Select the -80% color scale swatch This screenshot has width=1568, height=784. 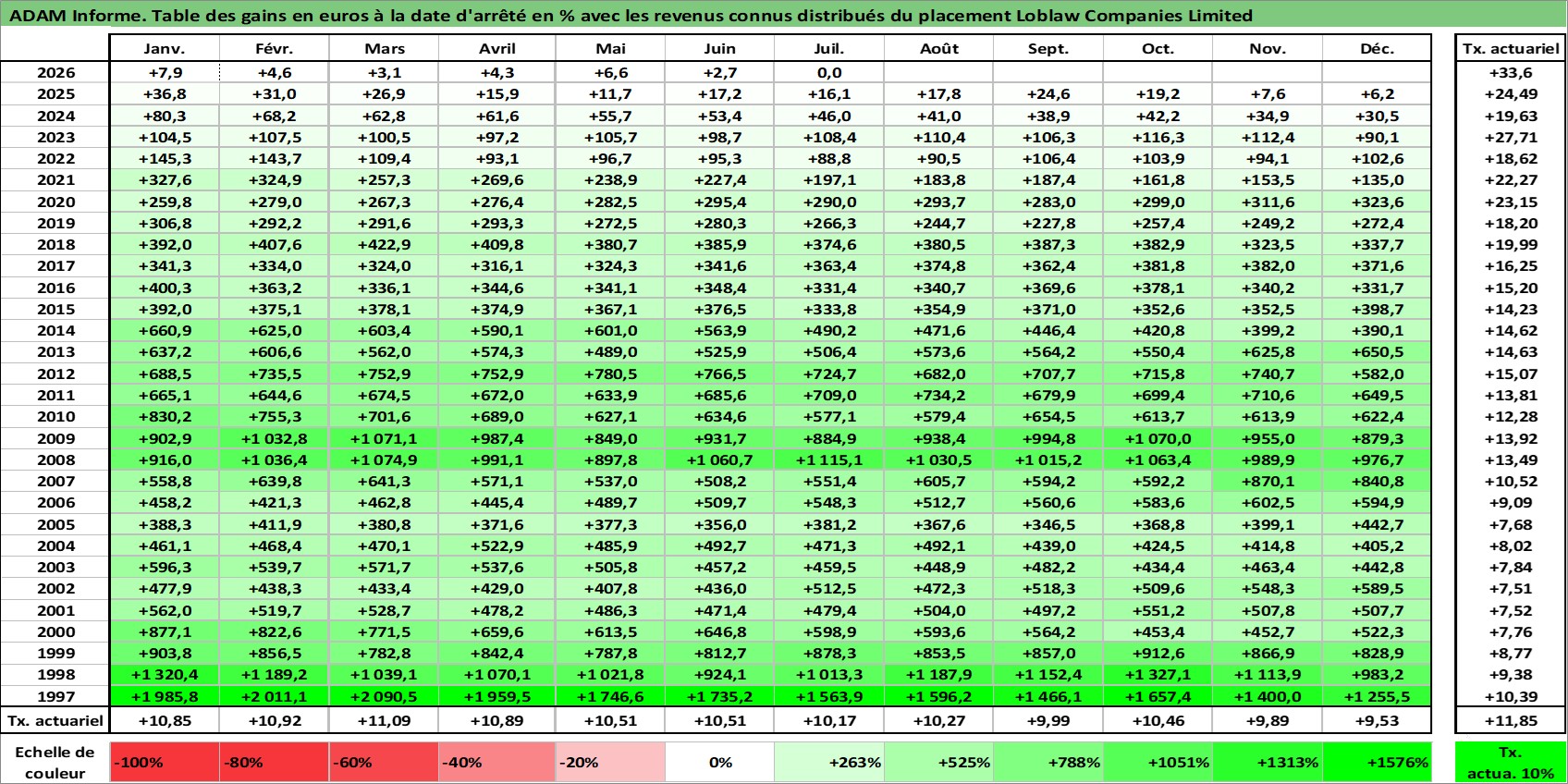pyautogui.click(x=275, y=763)
